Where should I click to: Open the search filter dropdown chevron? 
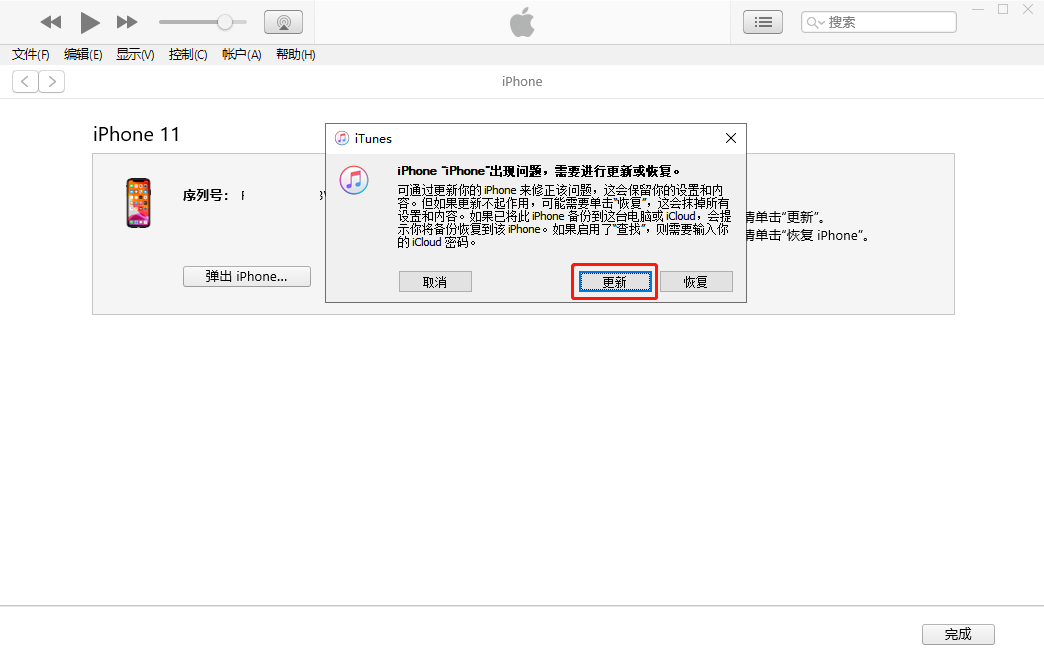click(823, 21)
